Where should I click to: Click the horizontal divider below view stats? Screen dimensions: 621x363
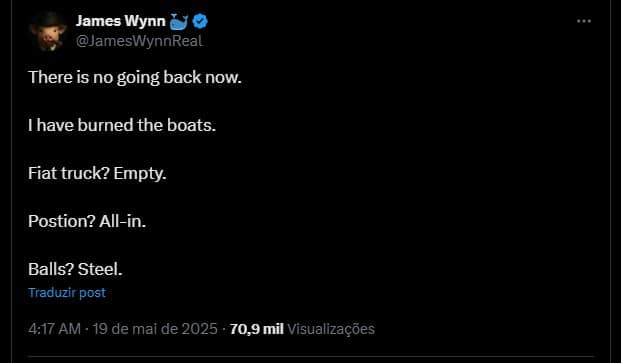pyautogui.click(x=311, y=357)
